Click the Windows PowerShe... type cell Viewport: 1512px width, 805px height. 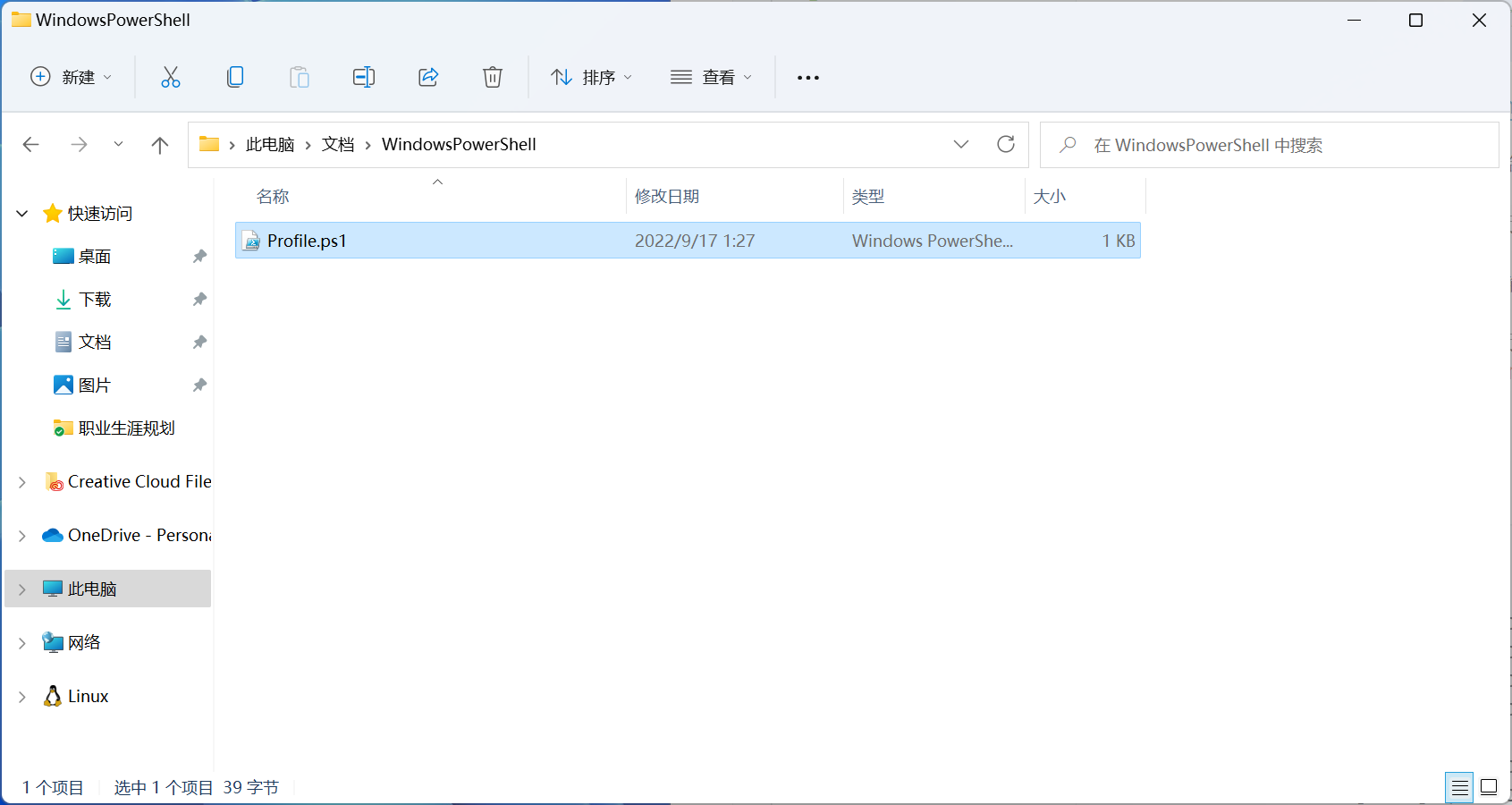click(933, 241)
